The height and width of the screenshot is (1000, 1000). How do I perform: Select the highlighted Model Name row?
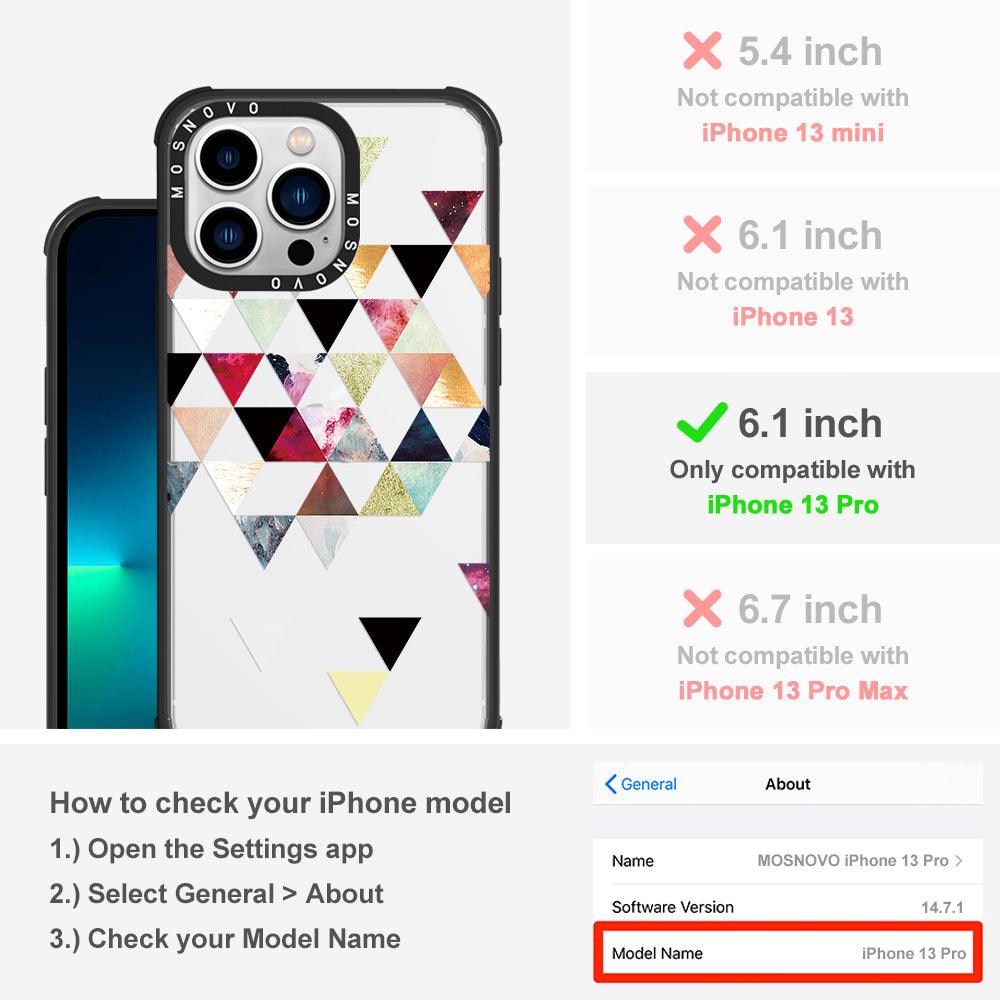(x=788, y=953)
